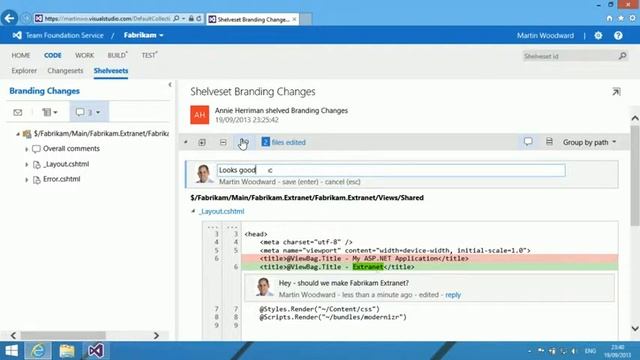The image size is (640, 360).
Task: Click the Team Foundation Service link
Action: (x=64, y=35)
